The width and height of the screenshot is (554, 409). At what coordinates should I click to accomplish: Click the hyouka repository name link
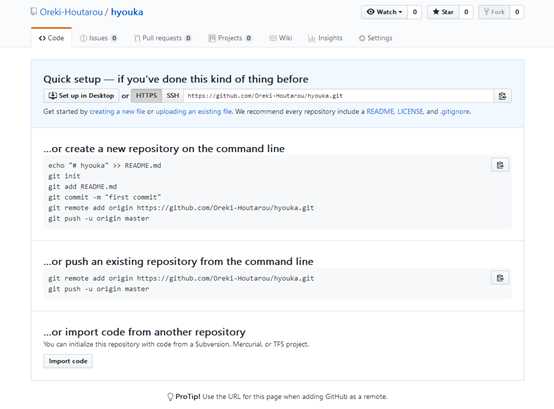tap(127, 12)
